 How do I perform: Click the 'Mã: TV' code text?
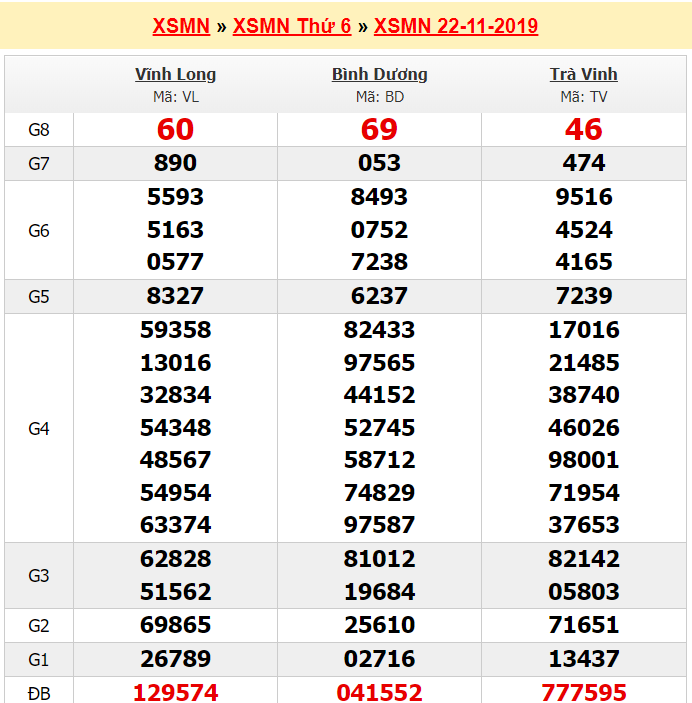pos(583,97)
